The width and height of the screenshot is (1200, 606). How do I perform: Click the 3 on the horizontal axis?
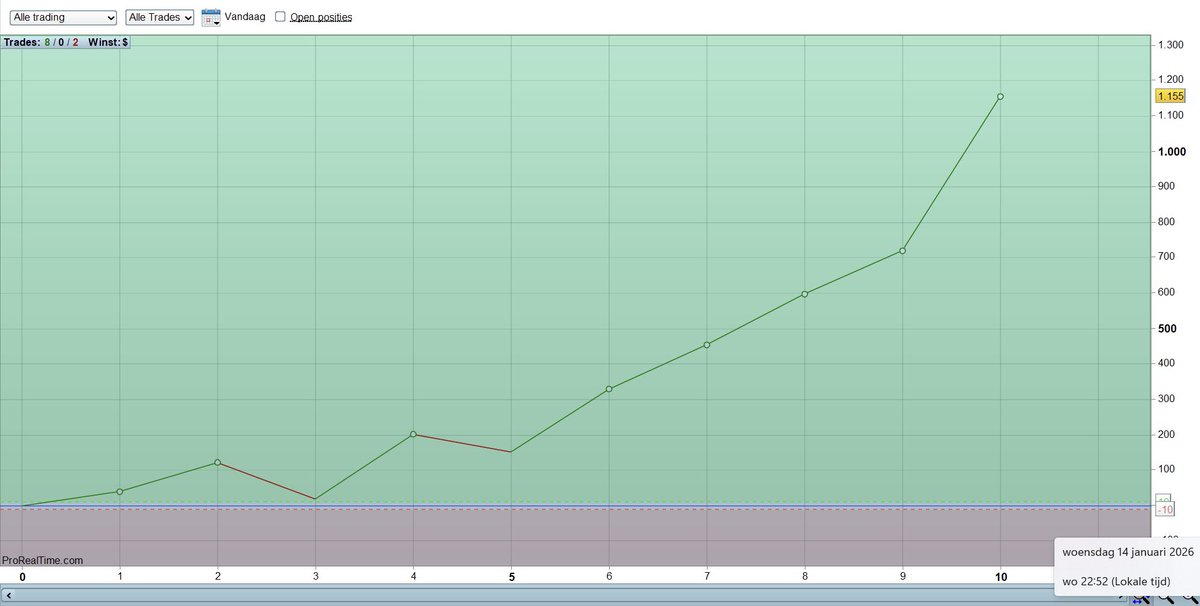(x=316, y=576)
